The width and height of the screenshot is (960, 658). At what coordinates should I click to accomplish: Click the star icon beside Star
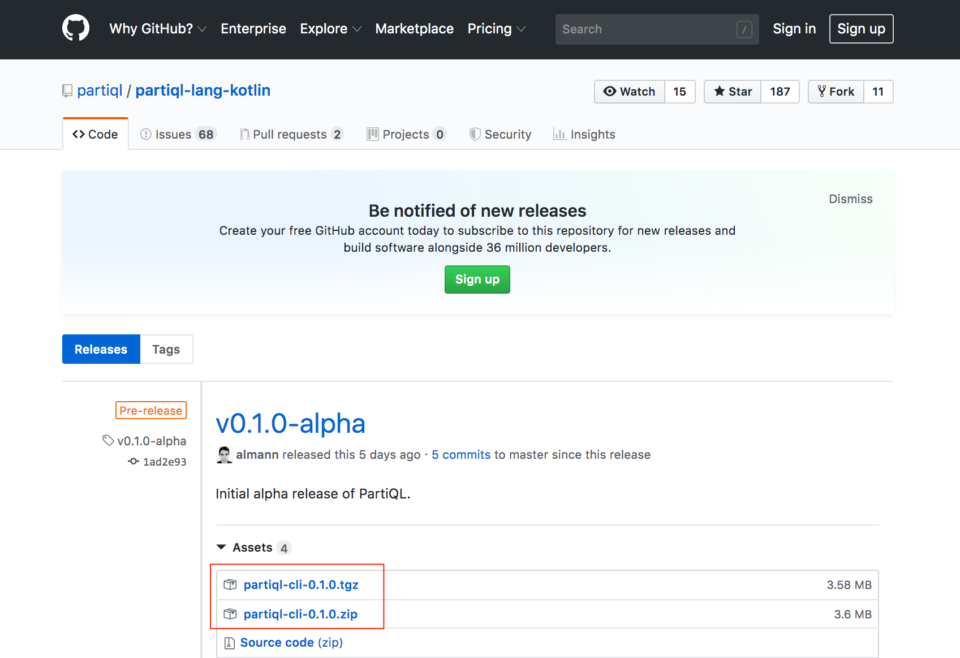coord(717,91)
